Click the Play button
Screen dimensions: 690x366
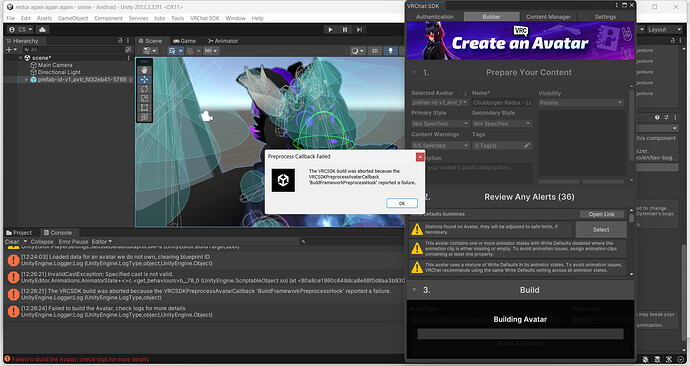[330, 29]
